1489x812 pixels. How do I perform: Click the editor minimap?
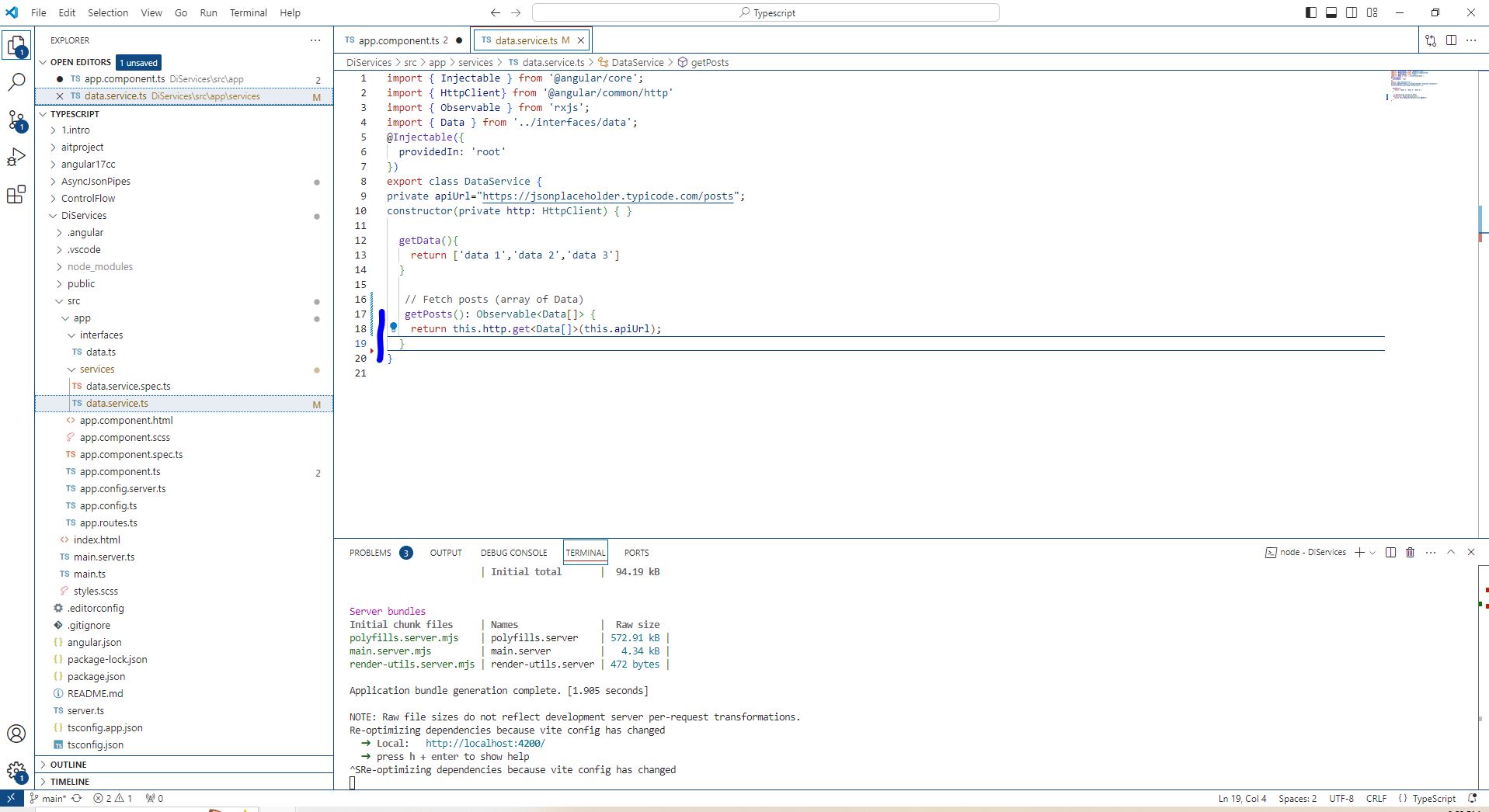pyautogui.click(x=1431, y=85)
